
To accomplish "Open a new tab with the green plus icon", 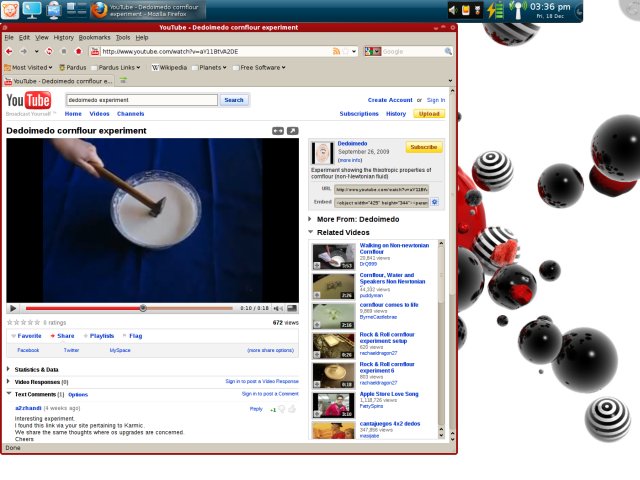I will tap(123, 81).
